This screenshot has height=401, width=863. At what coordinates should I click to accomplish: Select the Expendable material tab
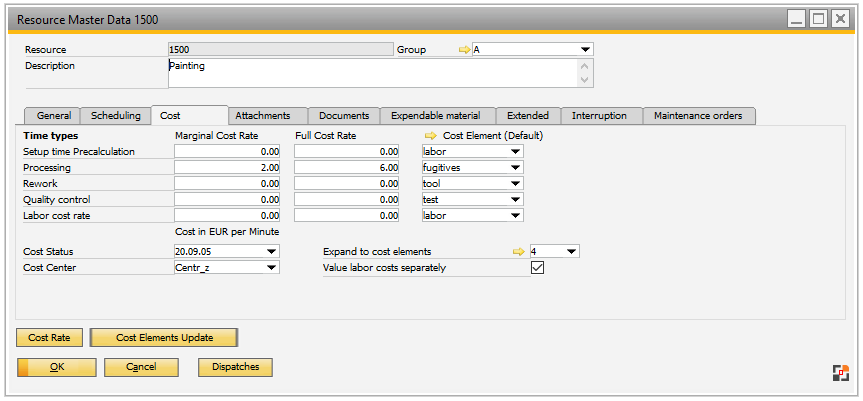(435, 116)
